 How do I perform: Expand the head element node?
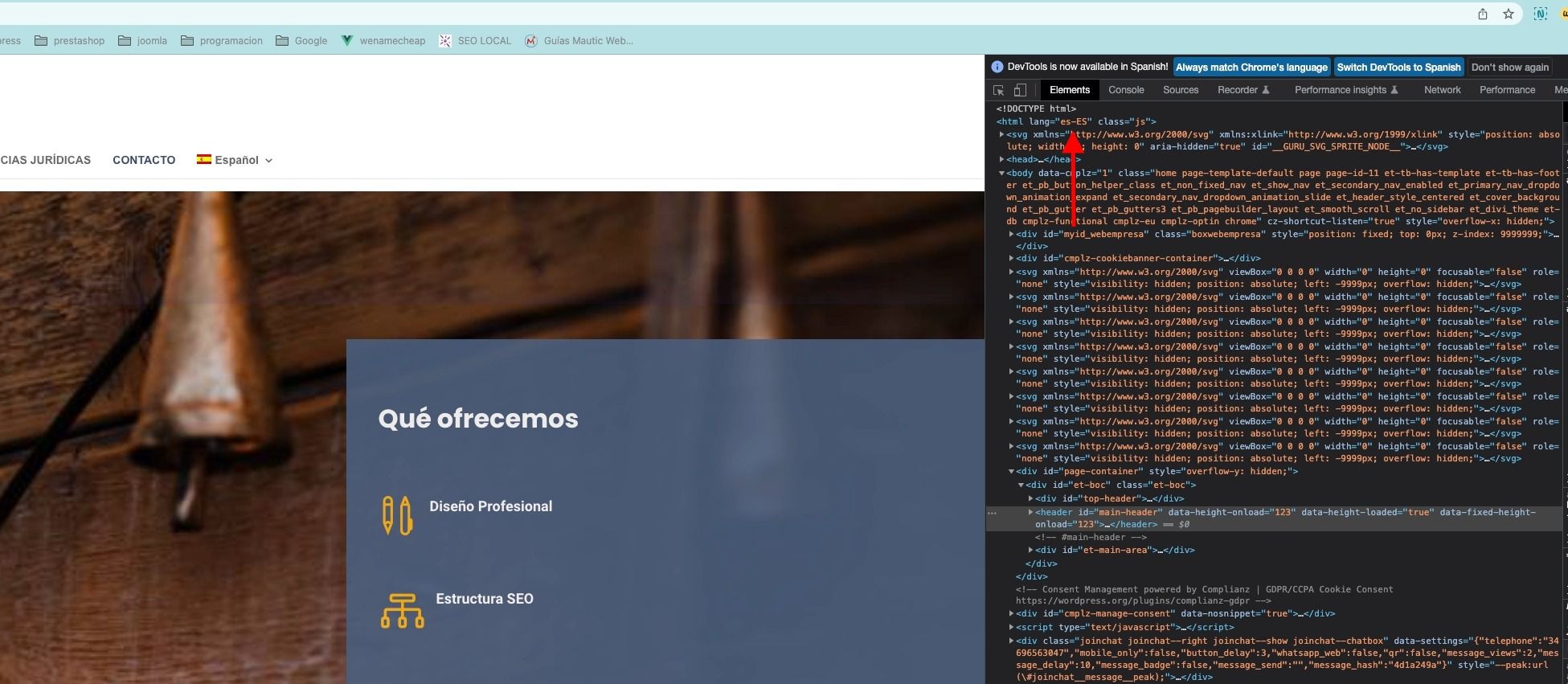tap(1001, 159)
